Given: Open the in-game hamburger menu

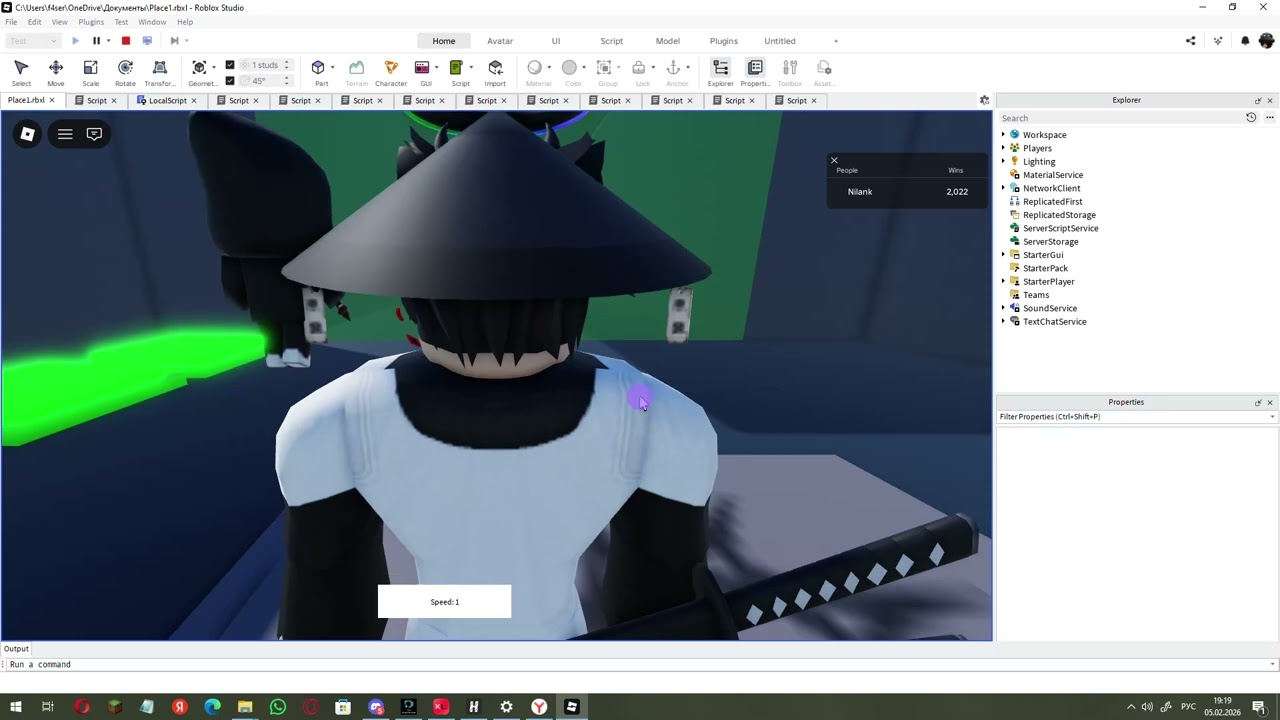Looking at the screenshot, I should pos(65,134).
